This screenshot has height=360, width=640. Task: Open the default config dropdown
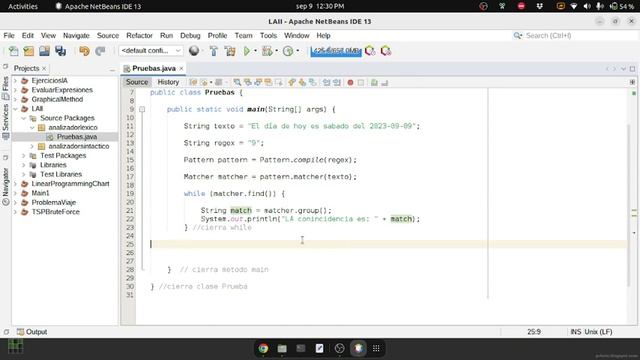tap(151, 51)
